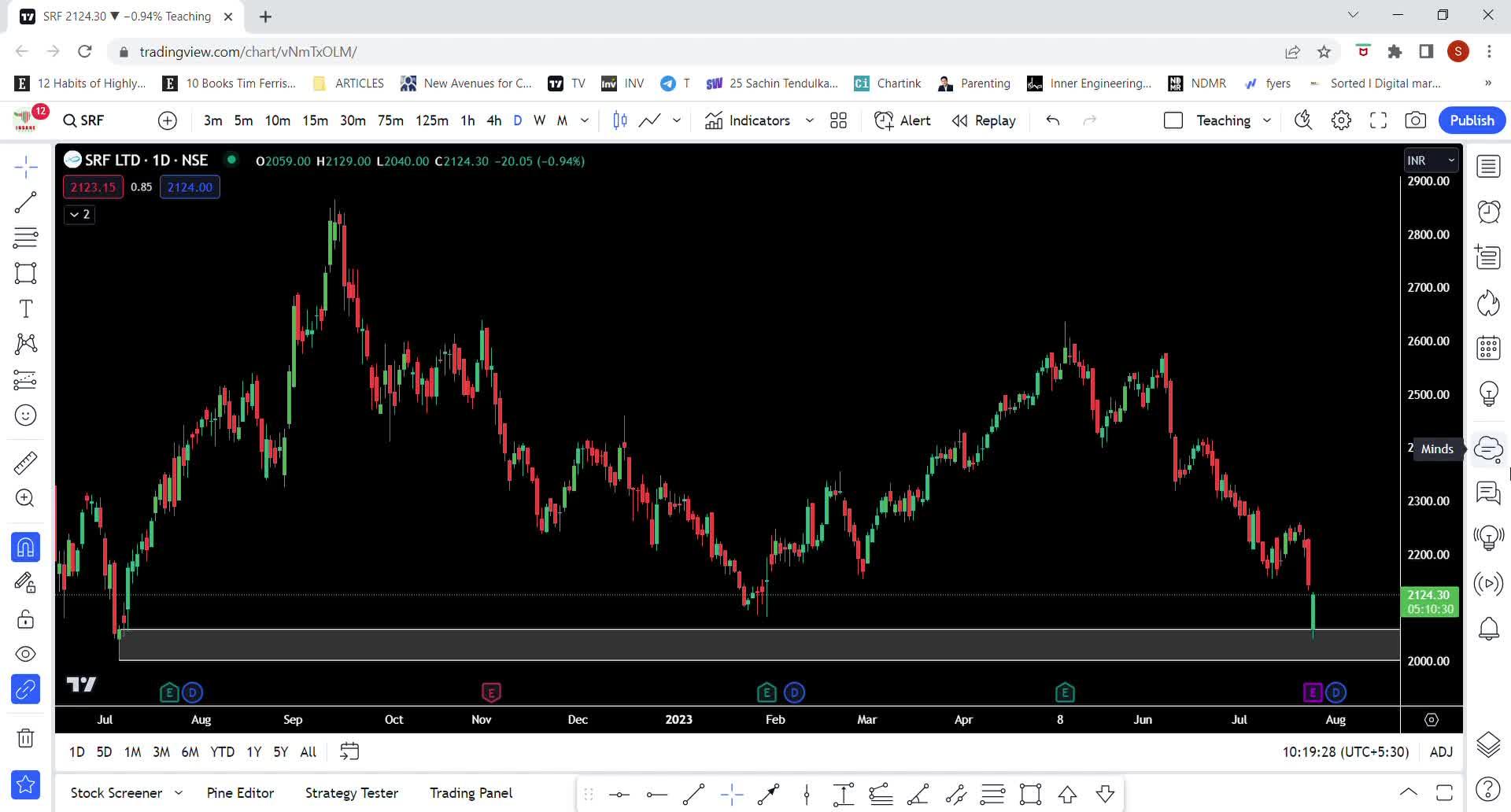Select the ruler Measure tool
The image size is (1511, 812).
tap(26, 462)
